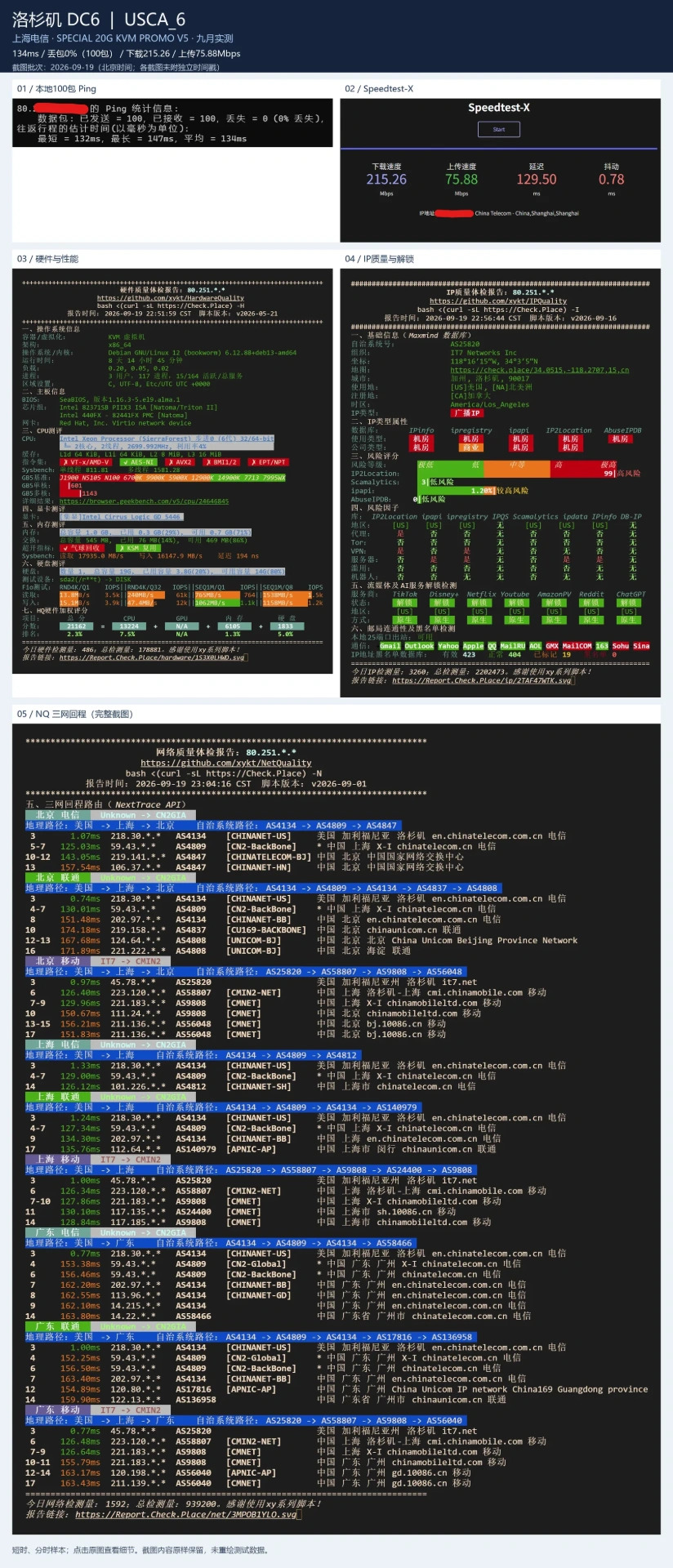
Task: Open the xykt/NetQuality GitHub link
Action: [x=226, y=763]
